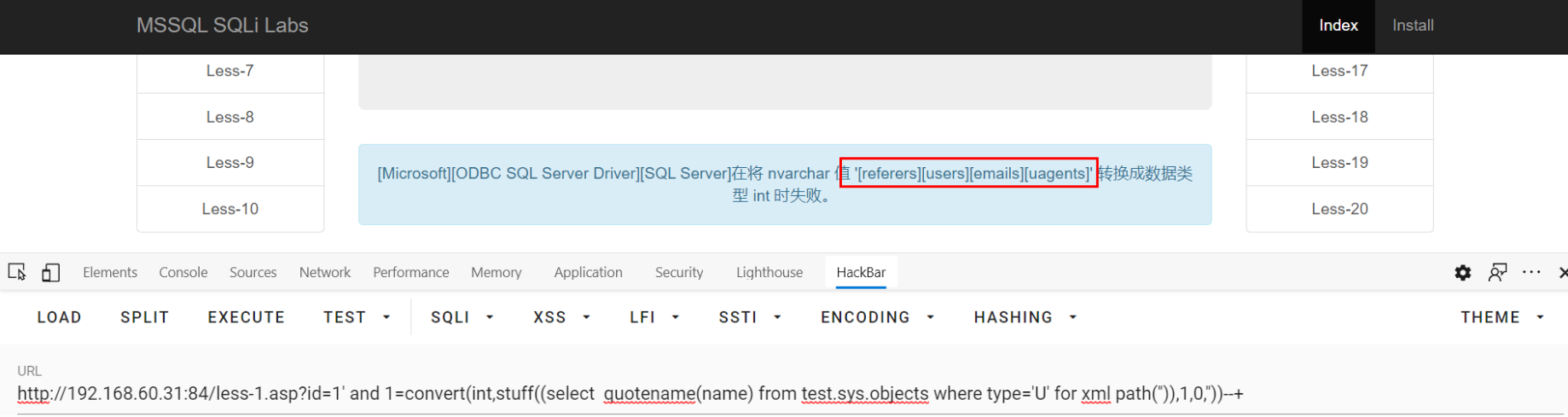The height and width of the screenshot is (417, 1568).
Task: Open the Memory tab
Action: [497, 272]
